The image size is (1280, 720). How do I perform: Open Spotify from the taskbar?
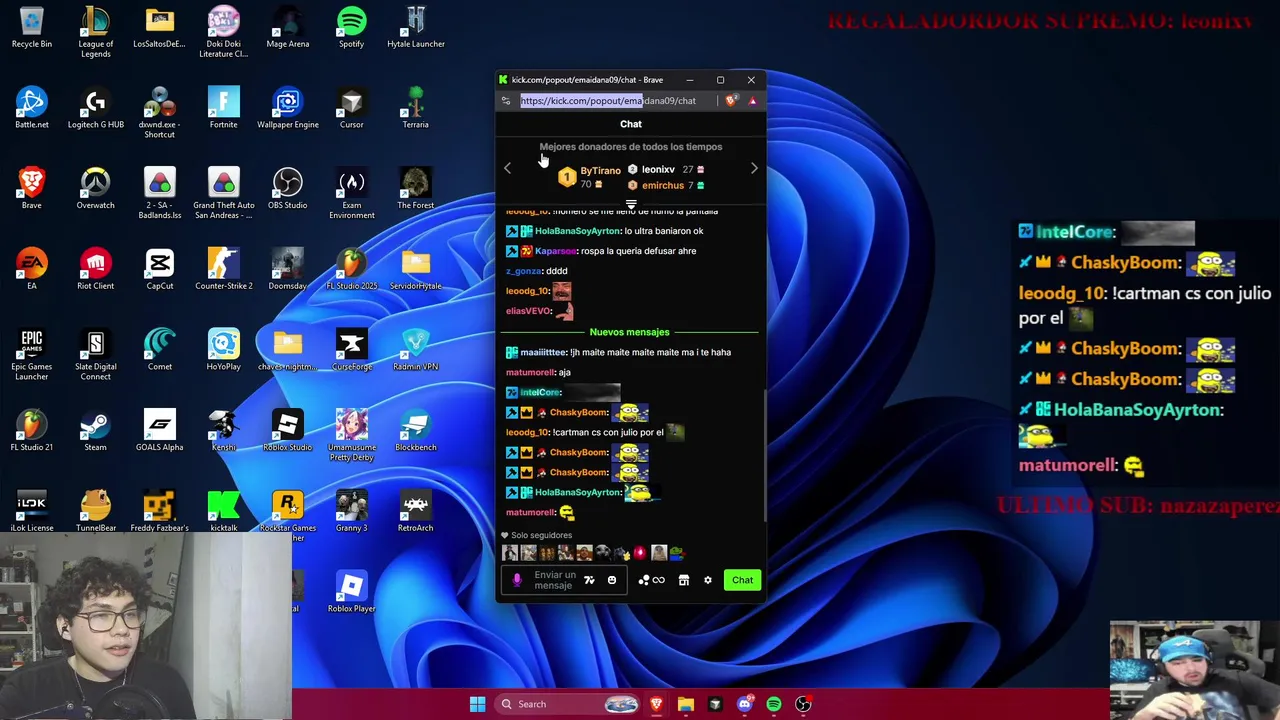[x=774, y=704]
